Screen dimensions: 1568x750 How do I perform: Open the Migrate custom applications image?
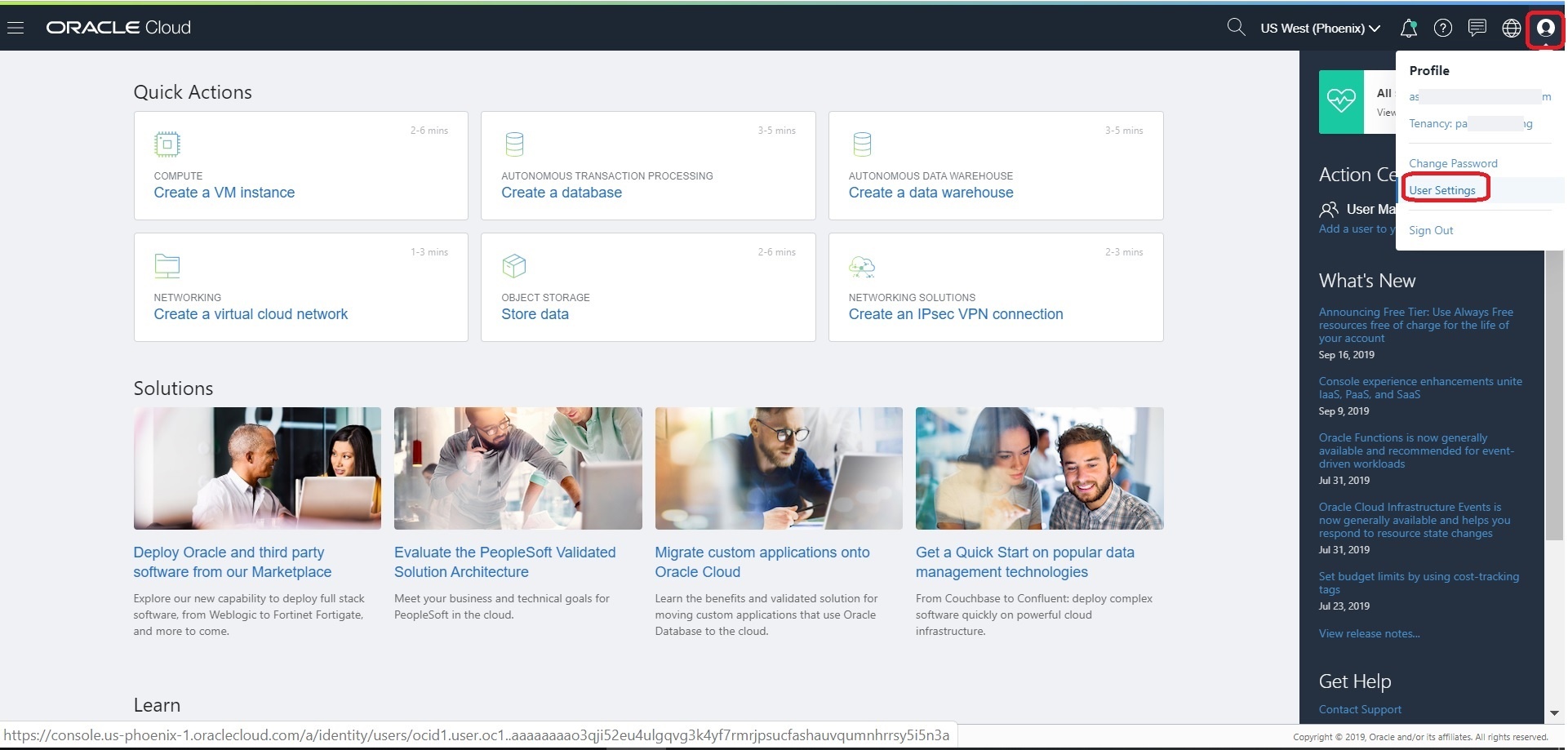click(x=779, y=468)
